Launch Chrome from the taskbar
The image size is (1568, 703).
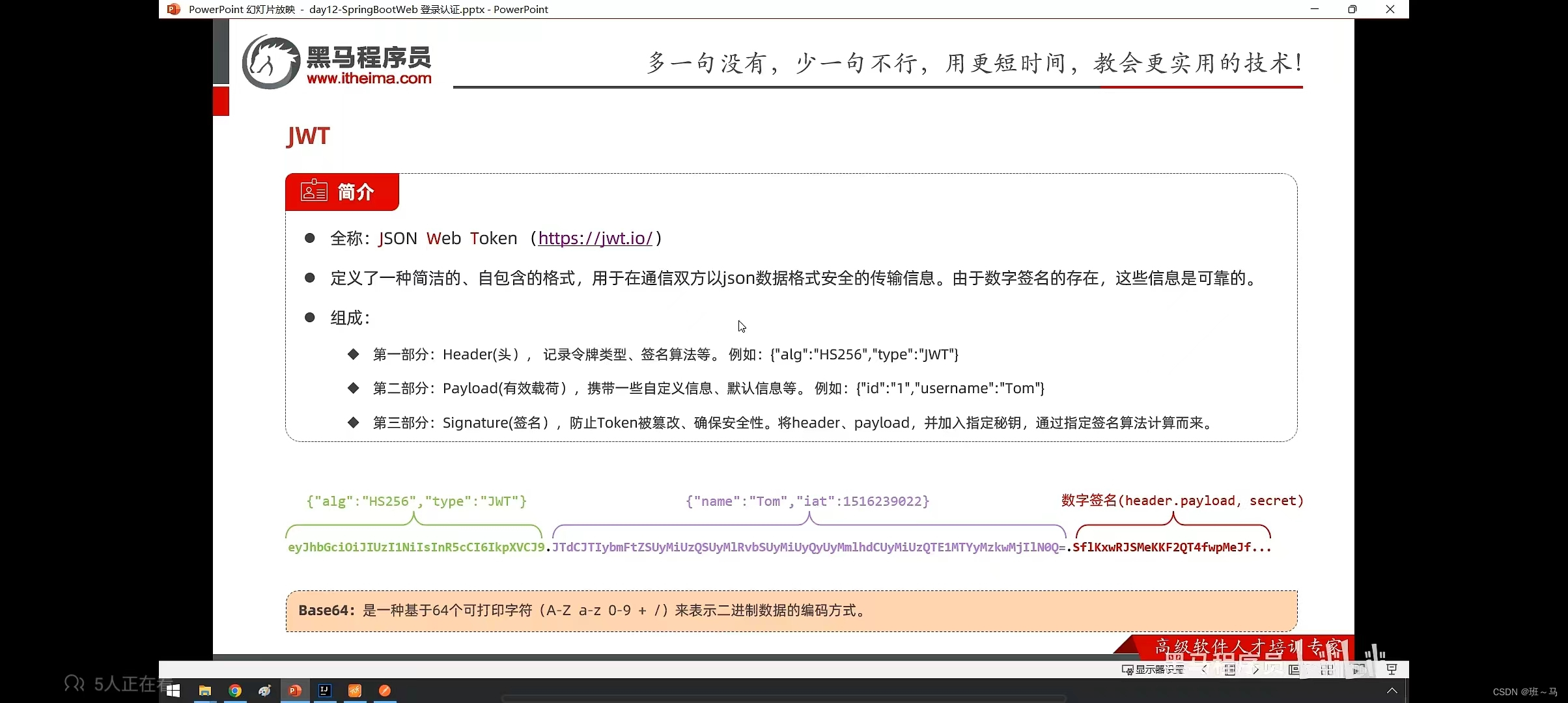pyautogui.click(x=234, y=691)
